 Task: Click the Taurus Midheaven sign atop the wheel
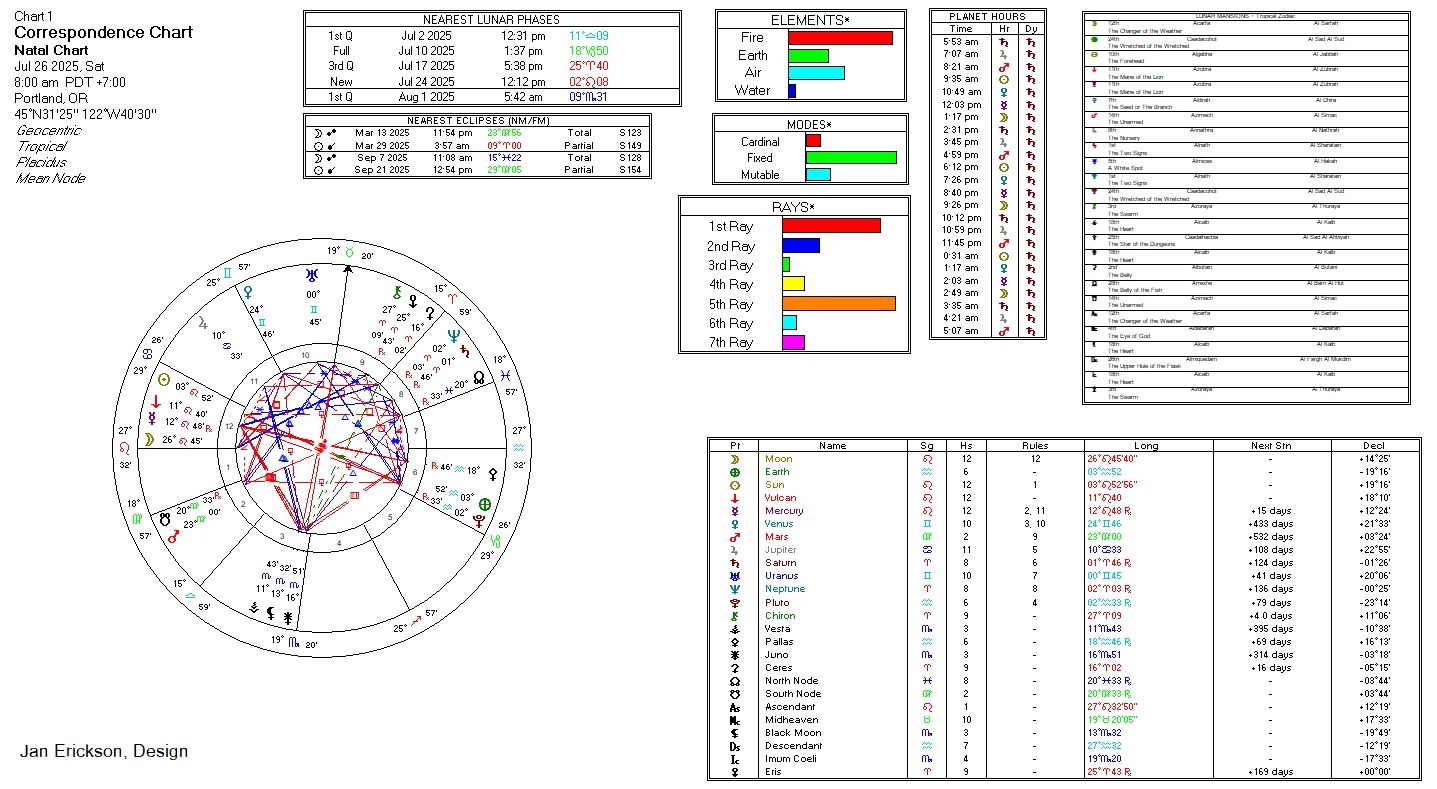tap(349, 254)
